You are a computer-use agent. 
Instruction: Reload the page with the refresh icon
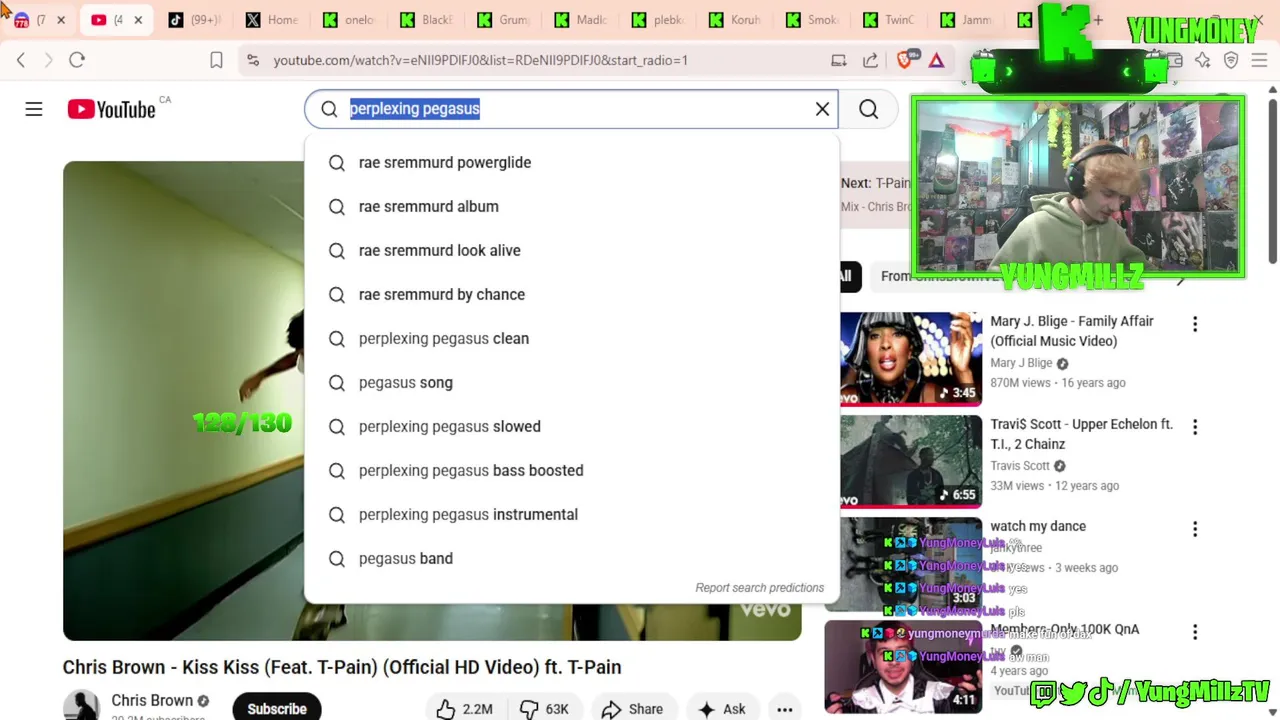[x=77, y=60]
